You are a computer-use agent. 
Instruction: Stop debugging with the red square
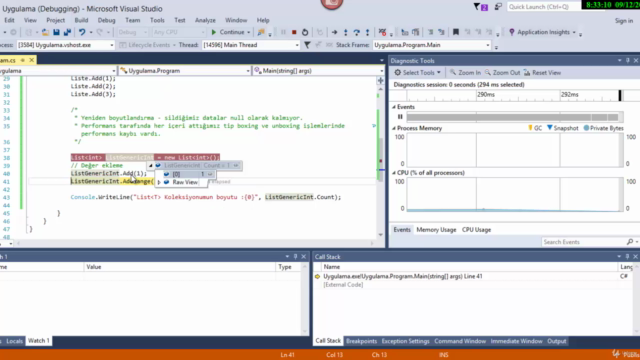[294, 32]
